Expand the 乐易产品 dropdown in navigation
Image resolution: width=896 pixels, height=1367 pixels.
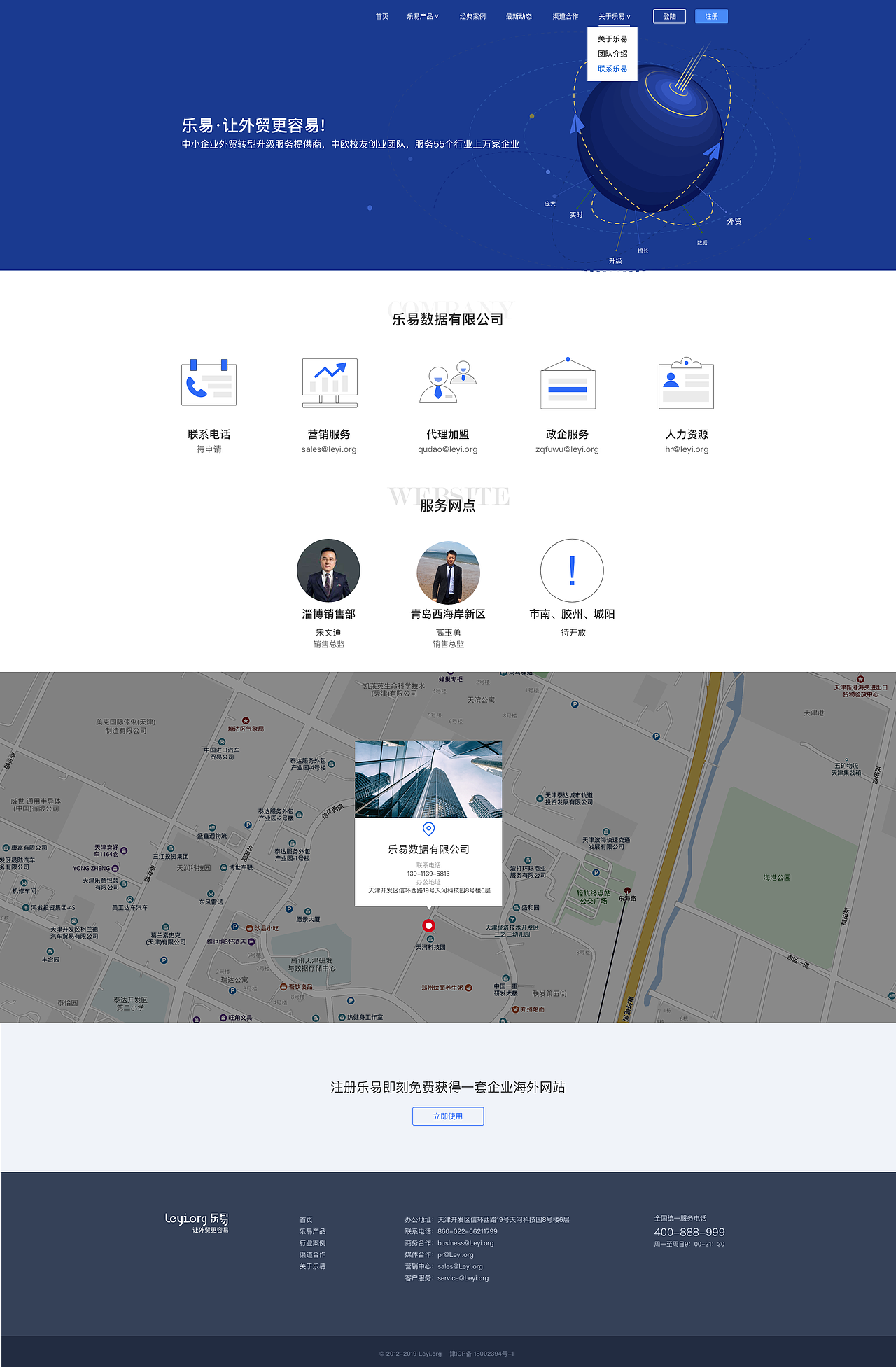tap(423, 16)
